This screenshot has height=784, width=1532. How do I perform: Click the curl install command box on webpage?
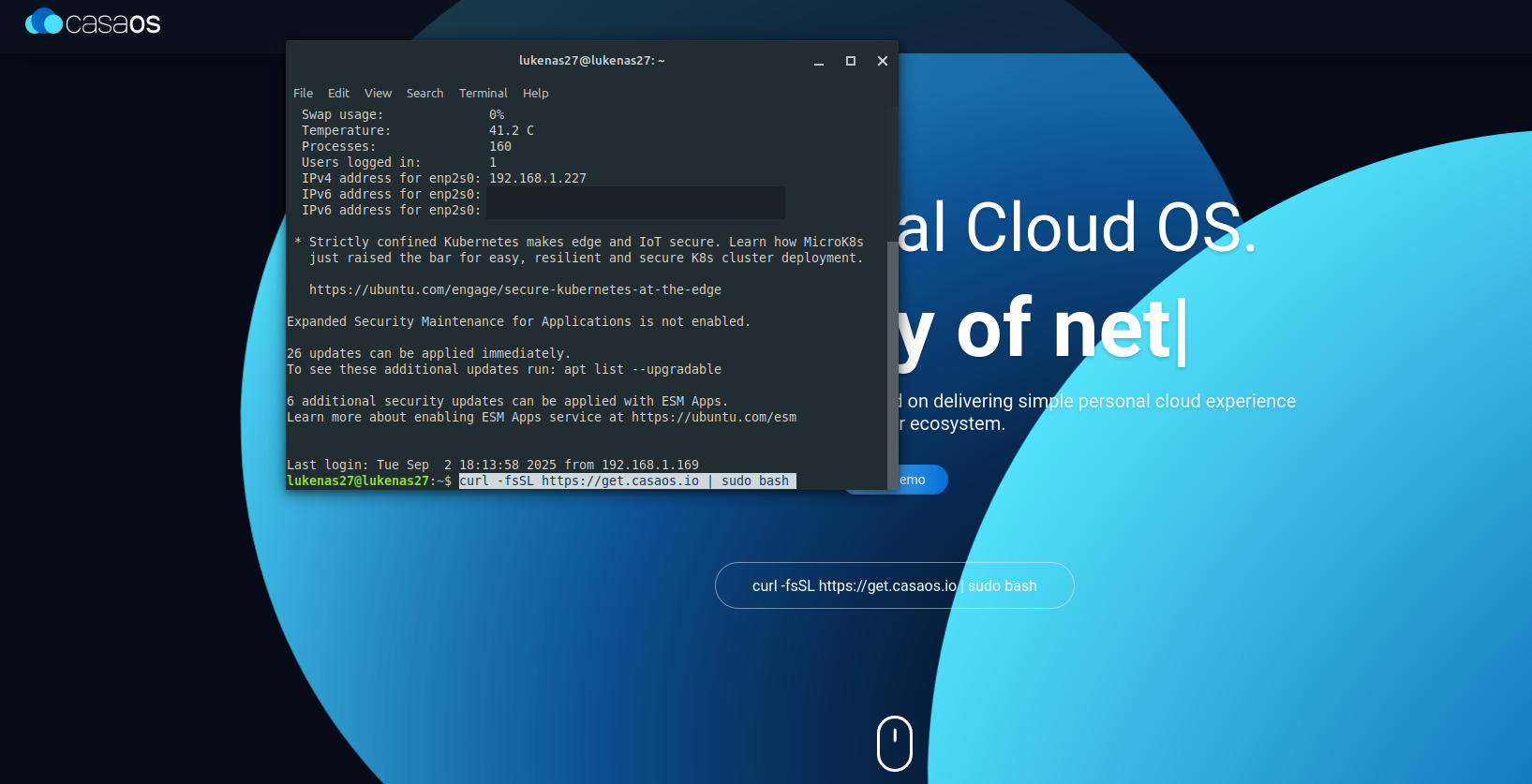click(894, 585)
